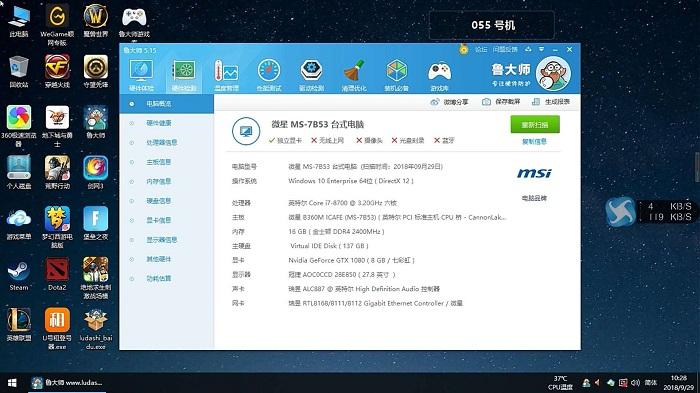Select 电脑概览 sidebar tab
The width and height of the screenshot is (700, 393).
[x=167, y=104]
